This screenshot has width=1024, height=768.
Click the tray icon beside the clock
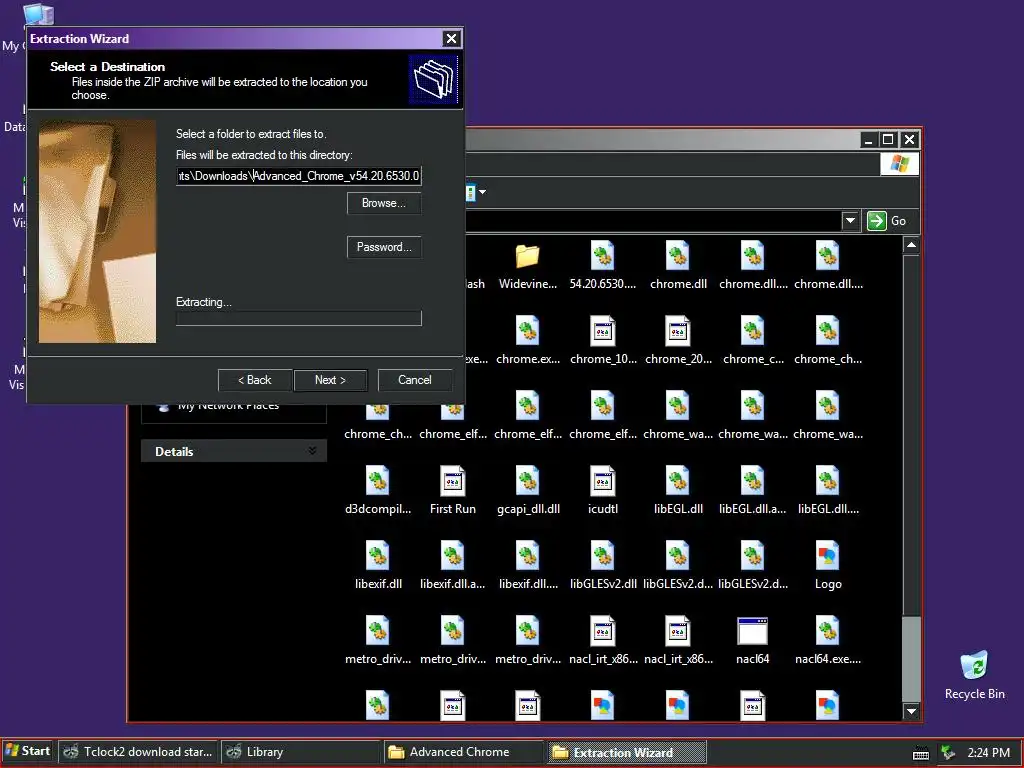pos(948,753)
